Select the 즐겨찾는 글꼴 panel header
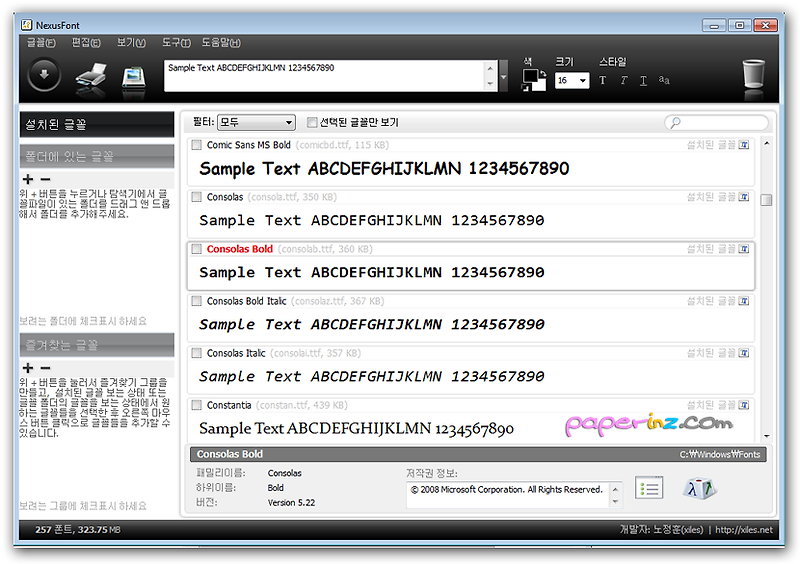This screenshot has height=564, width=800. tap(97, 345)
